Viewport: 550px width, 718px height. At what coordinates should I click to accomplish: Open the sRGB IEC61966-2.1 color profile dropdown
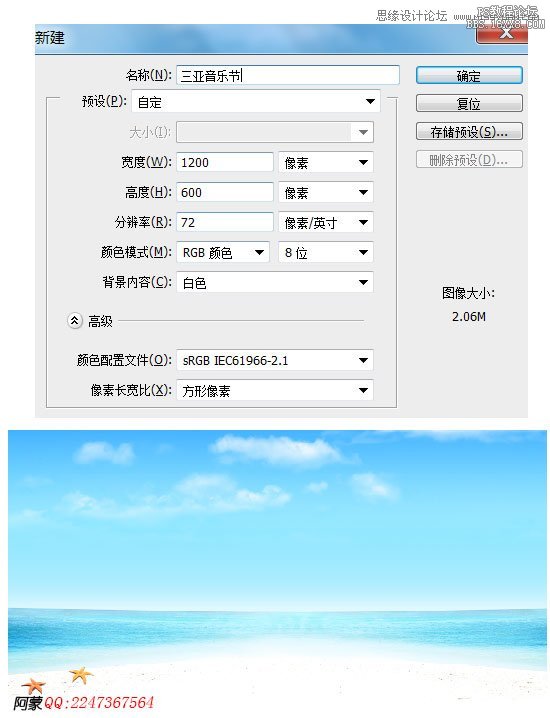[275, 360]
